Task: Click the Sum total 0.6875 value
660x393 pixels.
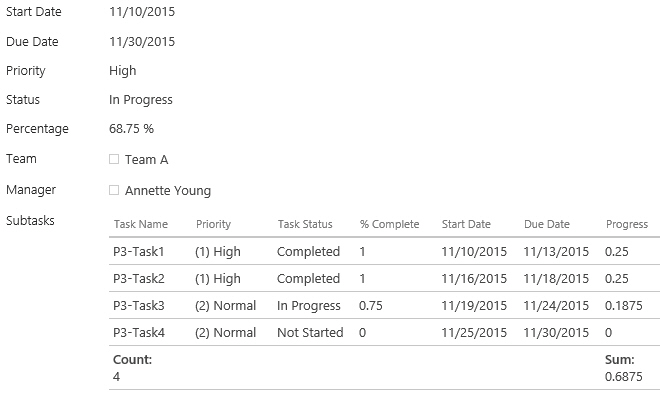Action: click(x=623, y=376)
